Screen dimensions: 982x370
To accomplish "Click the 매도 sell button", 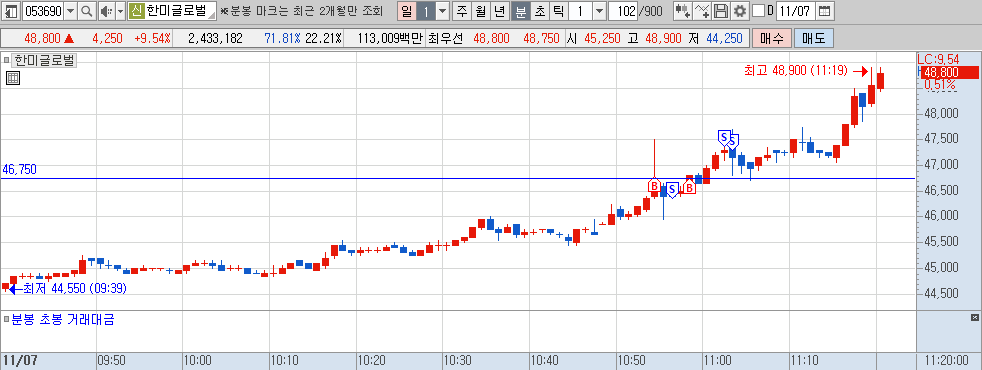I will click(x=814, y=38).
